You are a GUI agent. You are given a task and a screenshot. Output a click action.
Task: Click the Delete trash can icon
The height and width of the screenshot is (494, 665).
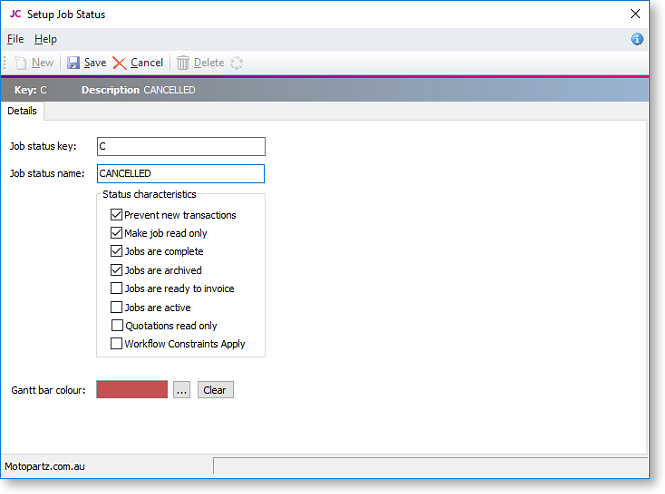tap(183, 63)
